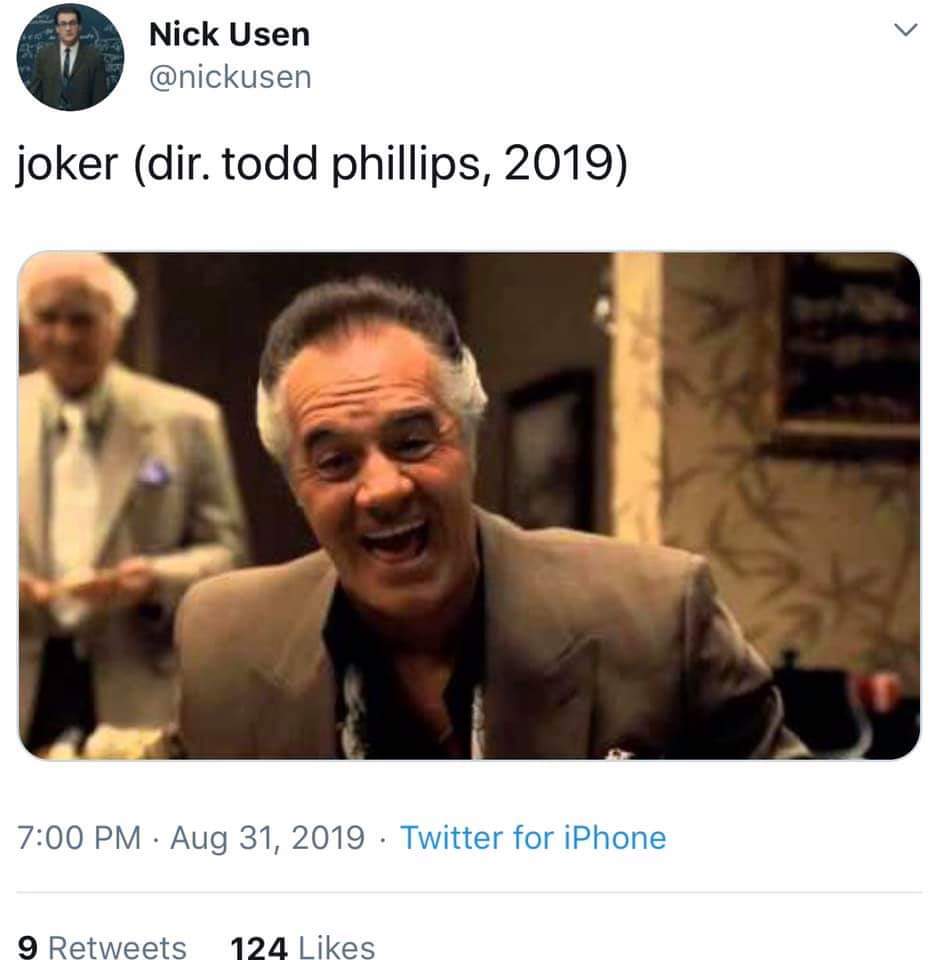The width and height of the screenshot is (934, 960).
Task: Visit the @nickusen handle
Action: pos(230,78)
